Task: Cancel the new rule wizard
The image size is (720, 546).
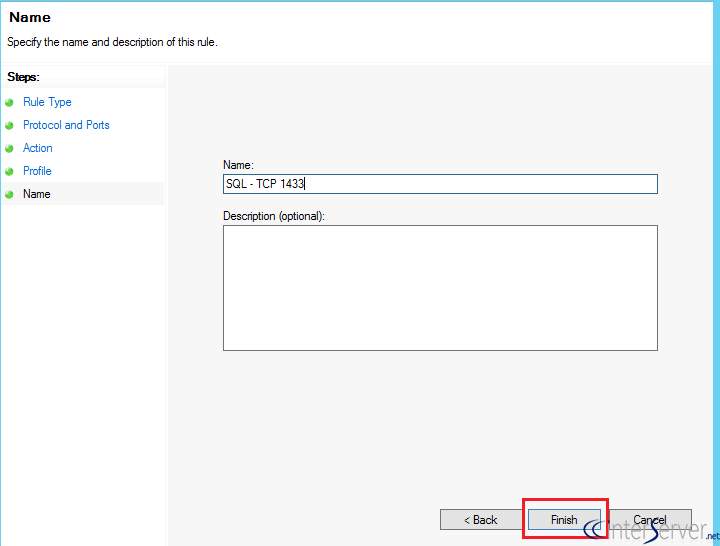Action: (650, 519)
